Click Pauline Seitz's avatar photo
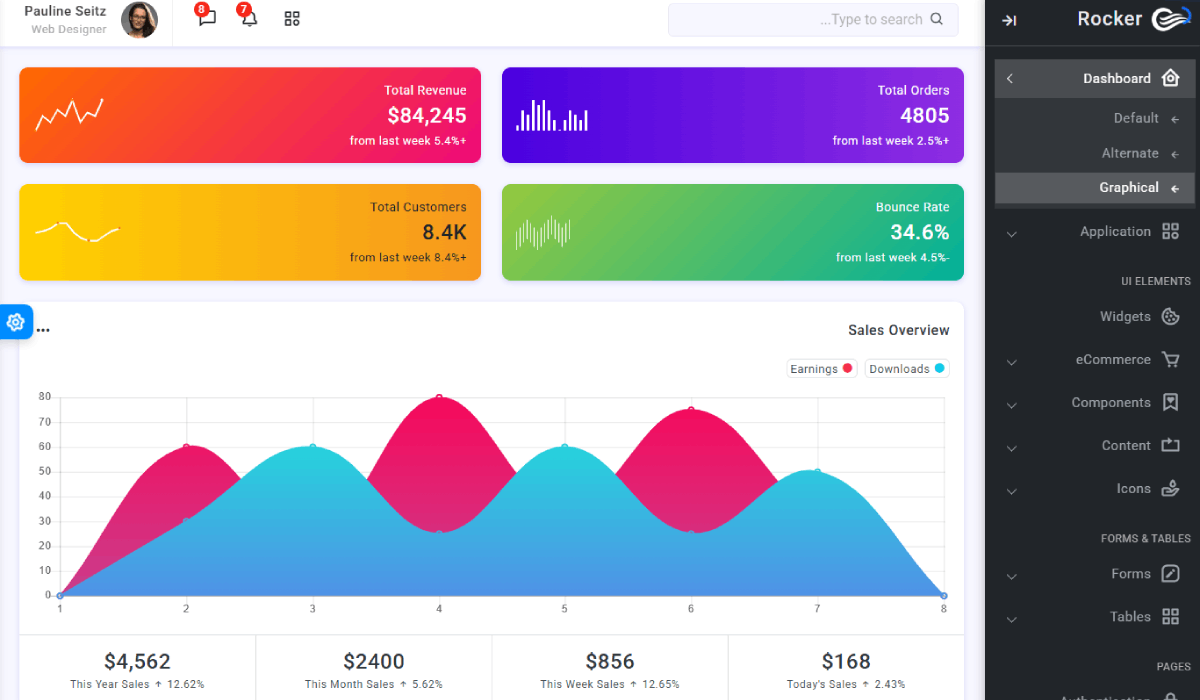Image resolution: width=1200 pixels, height=700 pixels. [139, 20]
